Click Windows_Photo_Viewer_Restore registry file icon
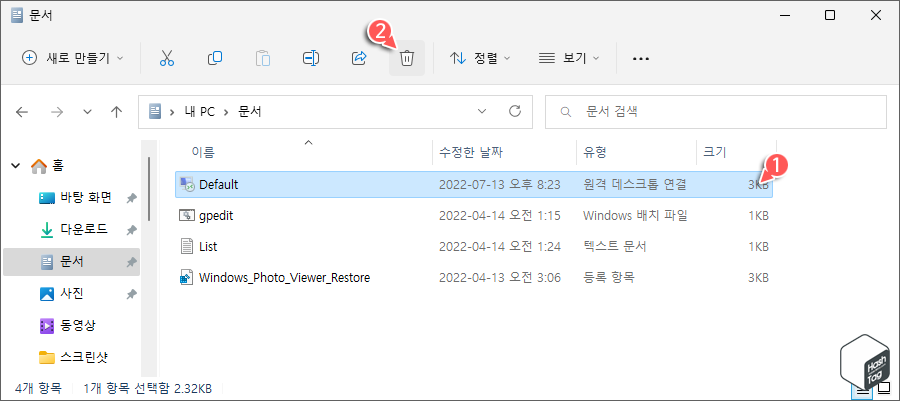 click(187, 278)
